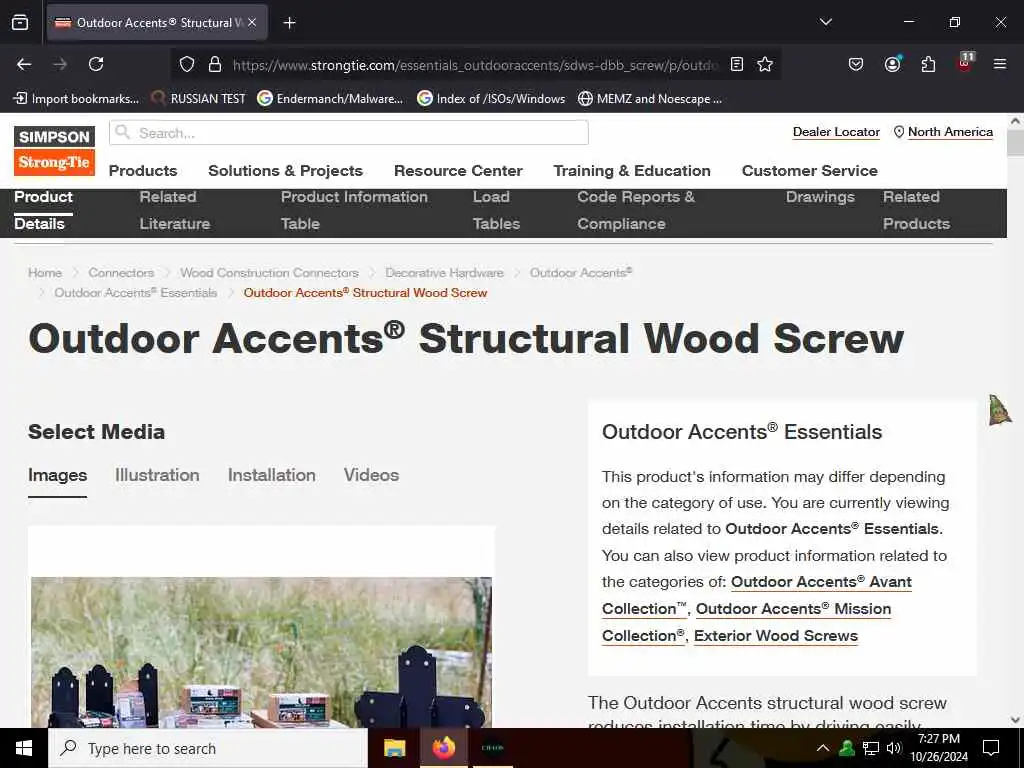1024x768 pixels.
Task: Click the Simpson Strong-Tie logo
Action: tap(54, 151)
